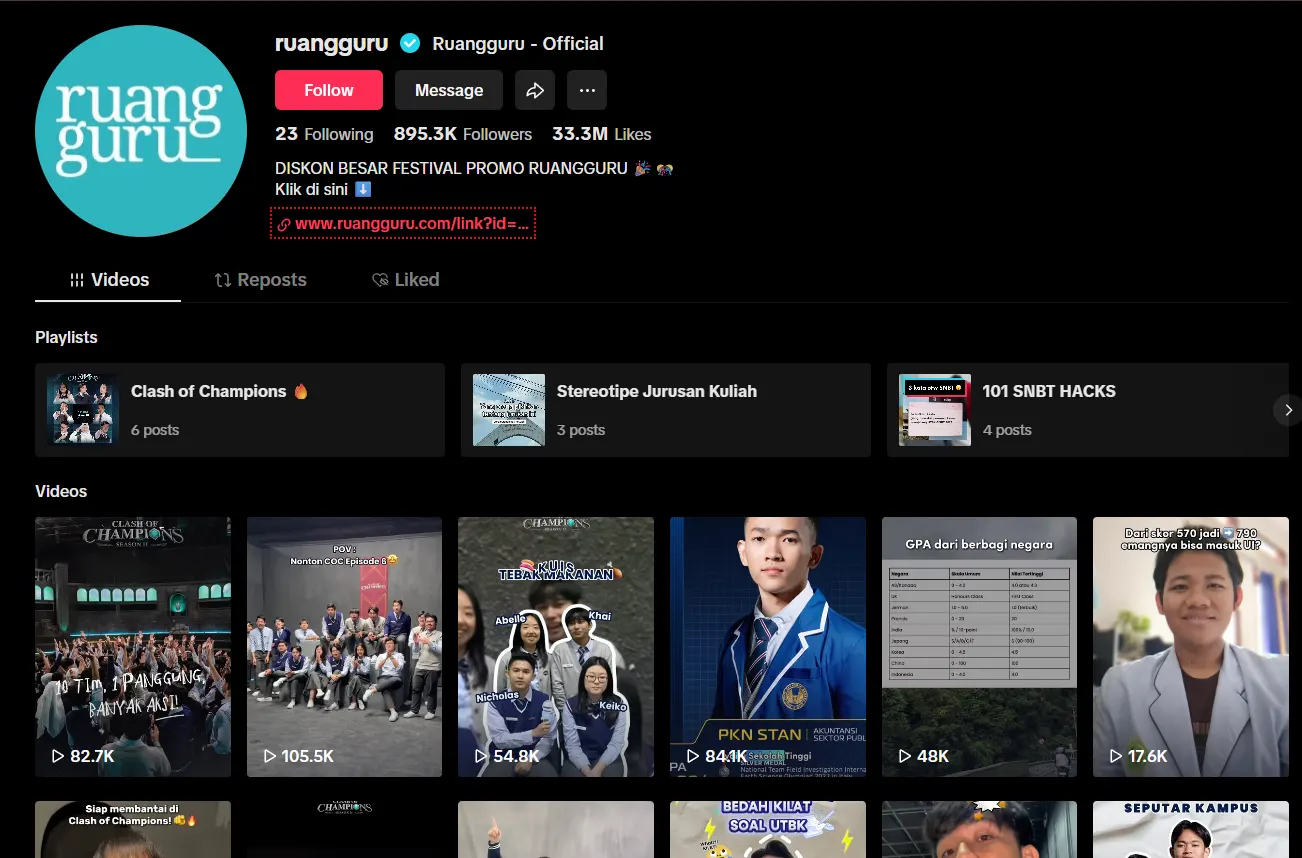Switch to the Videos tab

(108, 280)
